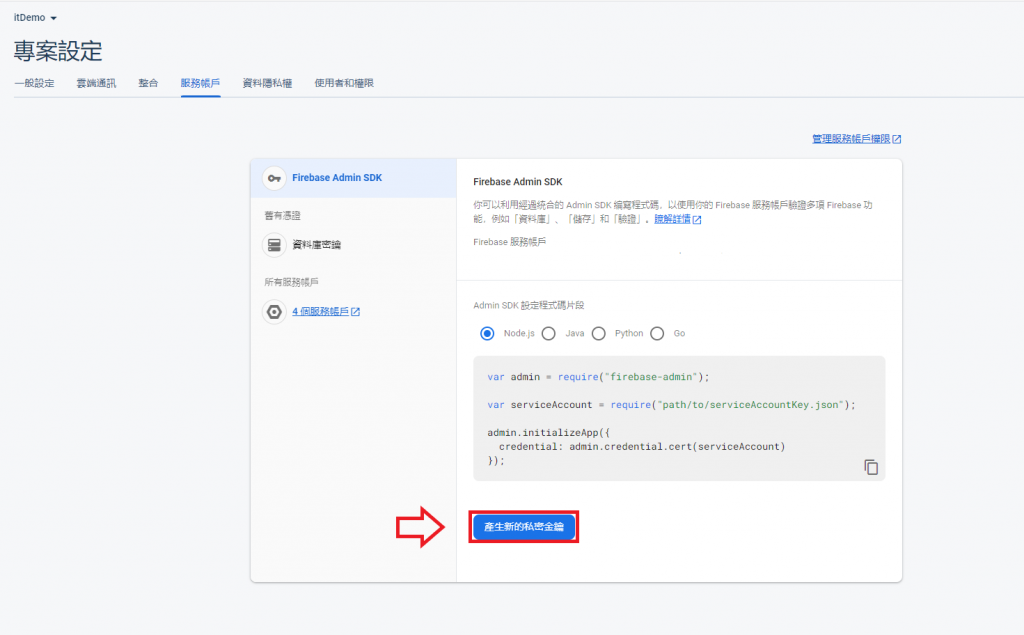Click the Firebase 服務帳戶 label
The height and width of the screenshot is (635, 1024).
[509, 242]
